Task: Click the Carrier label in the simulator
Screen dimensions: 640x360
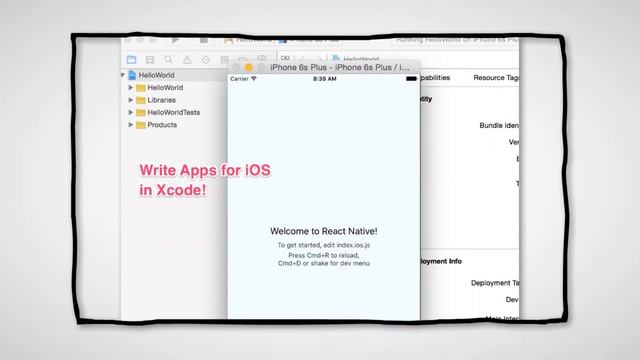Action: 239,78
